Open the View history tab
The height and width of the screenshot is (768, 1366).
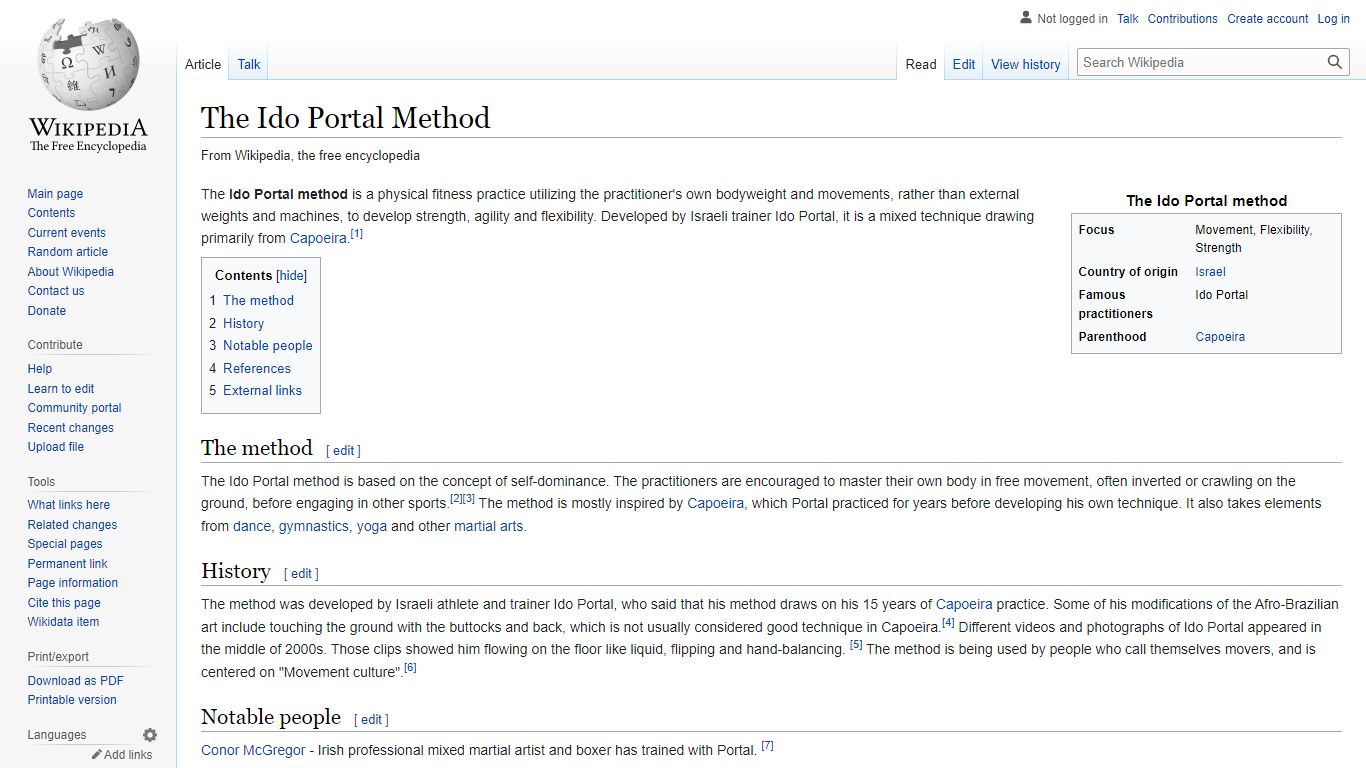pos(1026,64)
